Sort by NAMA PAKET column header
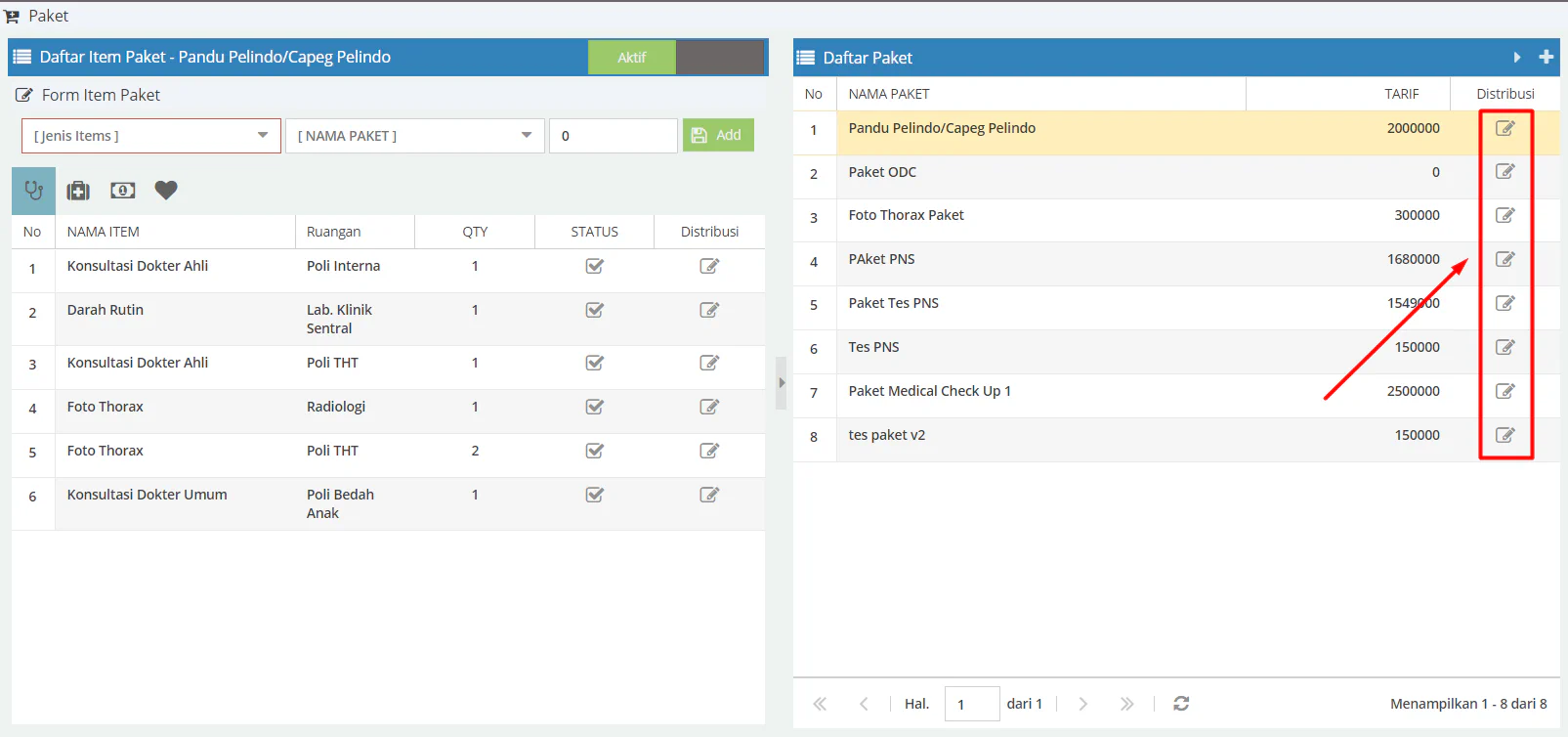1568x737 pixels. [1040, 94]
